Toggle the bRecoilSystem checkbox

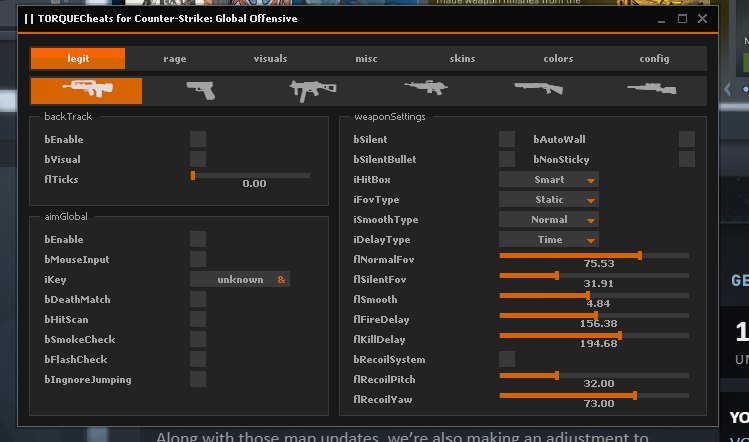[507, 359]
